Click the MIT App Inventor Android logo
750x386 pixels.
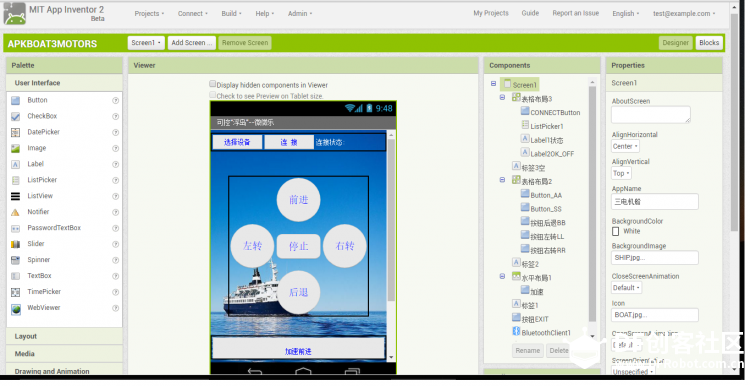click(14, 13)
